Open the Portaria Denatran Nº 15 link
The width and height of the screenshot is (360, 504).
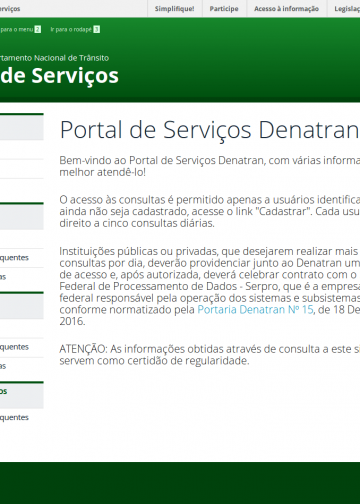click(255, 309)
